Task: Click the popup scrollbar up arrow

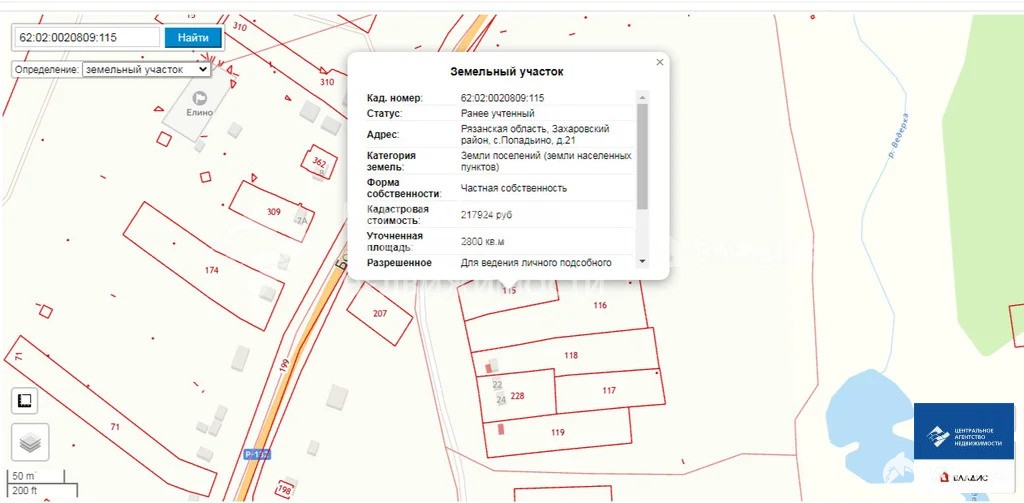Action: [x=642, y=97]
